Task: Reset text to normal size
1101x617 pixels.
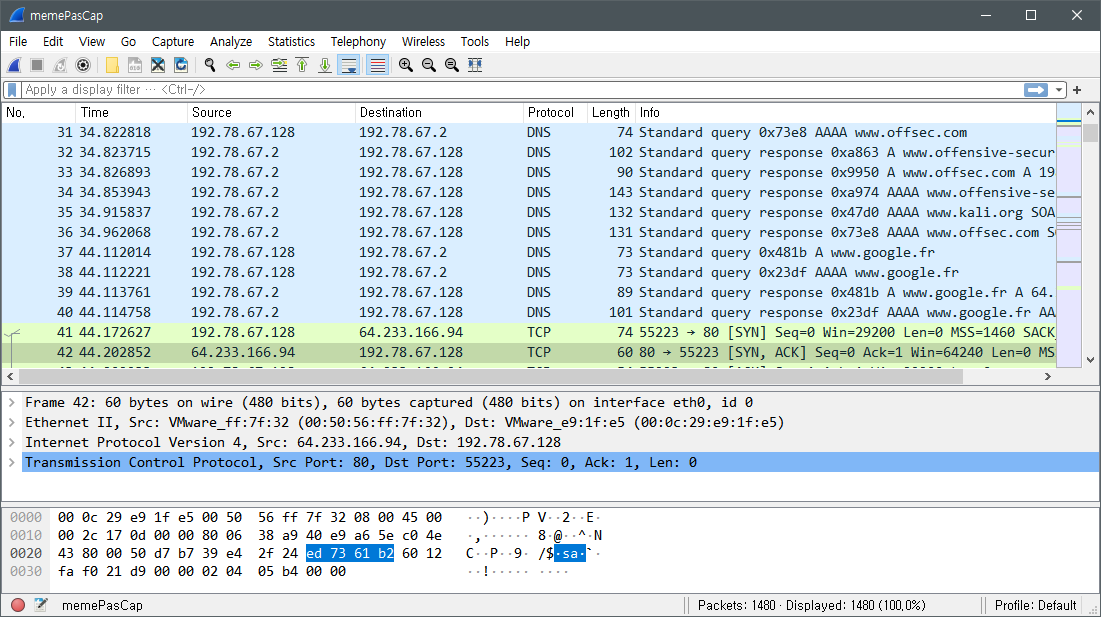Action: point(452,65)
